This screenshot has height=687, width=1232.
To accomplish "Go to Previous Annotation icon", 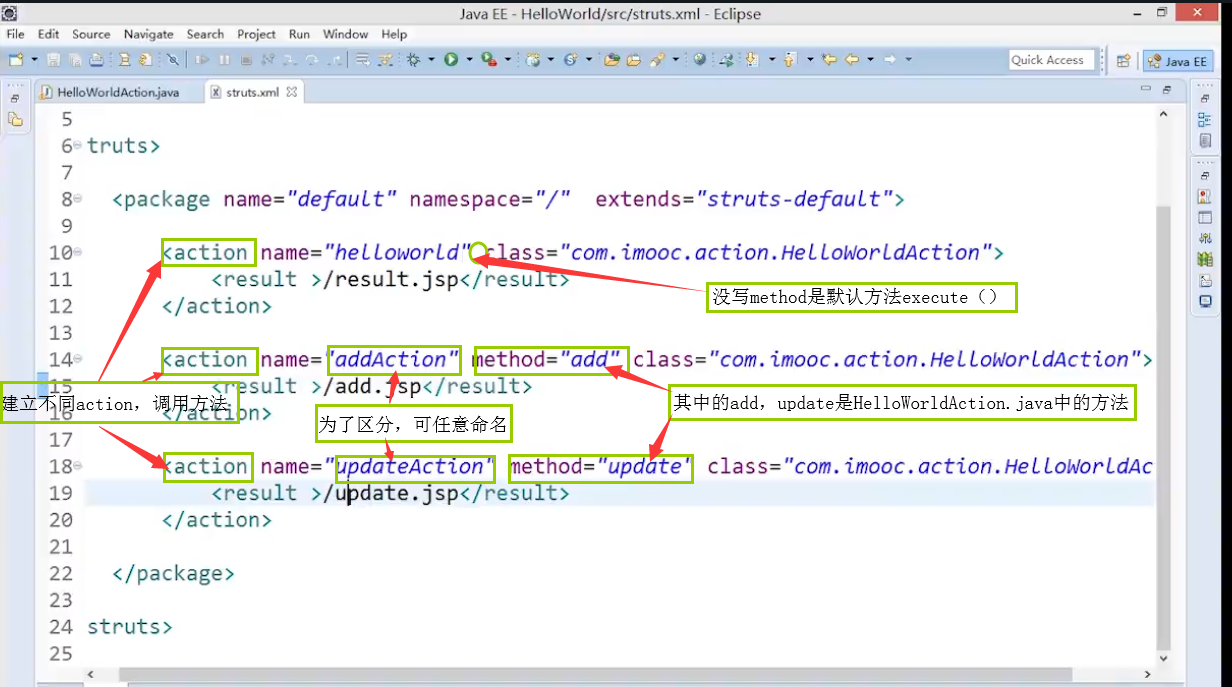I will [x=790, y=60].
